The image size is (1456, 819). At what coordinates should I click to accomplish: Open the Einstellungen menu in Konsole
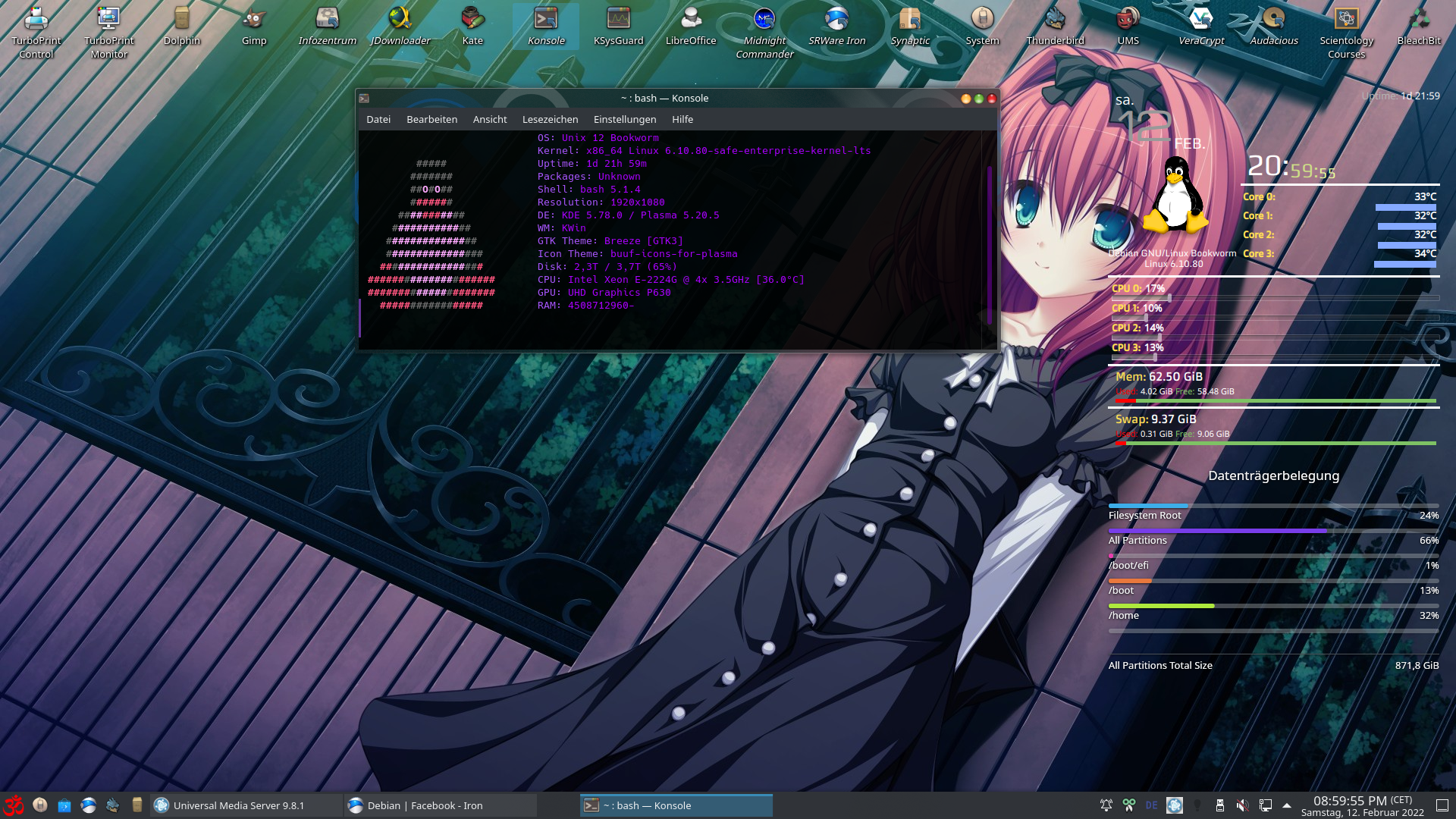pyautogui.click(x=624, y=119)
